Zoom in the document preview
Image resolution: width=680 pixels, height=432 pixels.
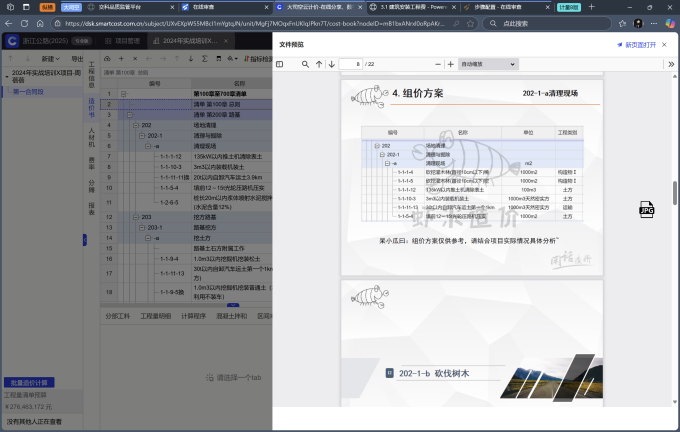click(449, 63)
